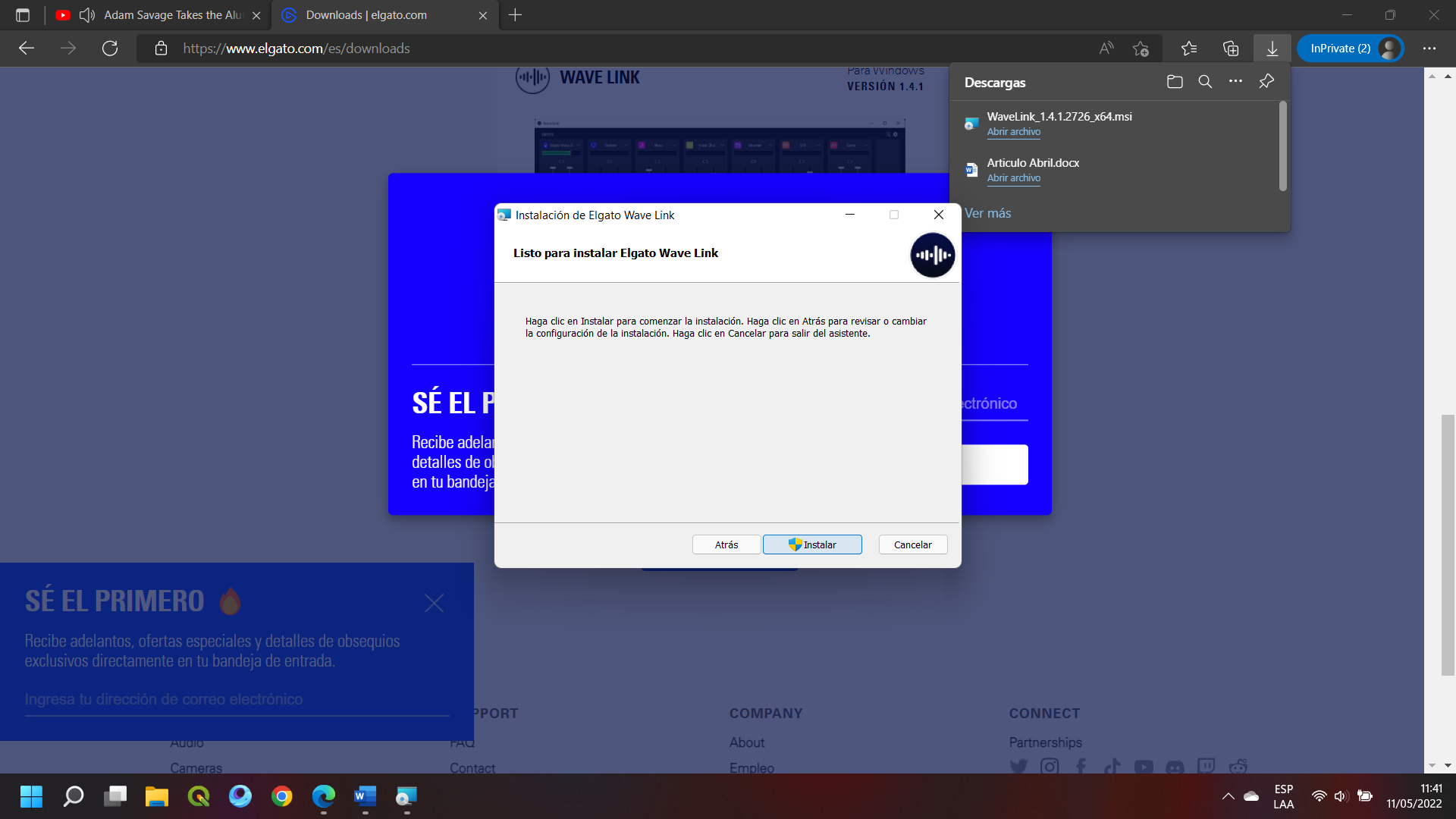Open file WaveLink_1.4.1.2726_x64.msi link
This screenshot has width=1456, height=819.
click(1013, 132)
